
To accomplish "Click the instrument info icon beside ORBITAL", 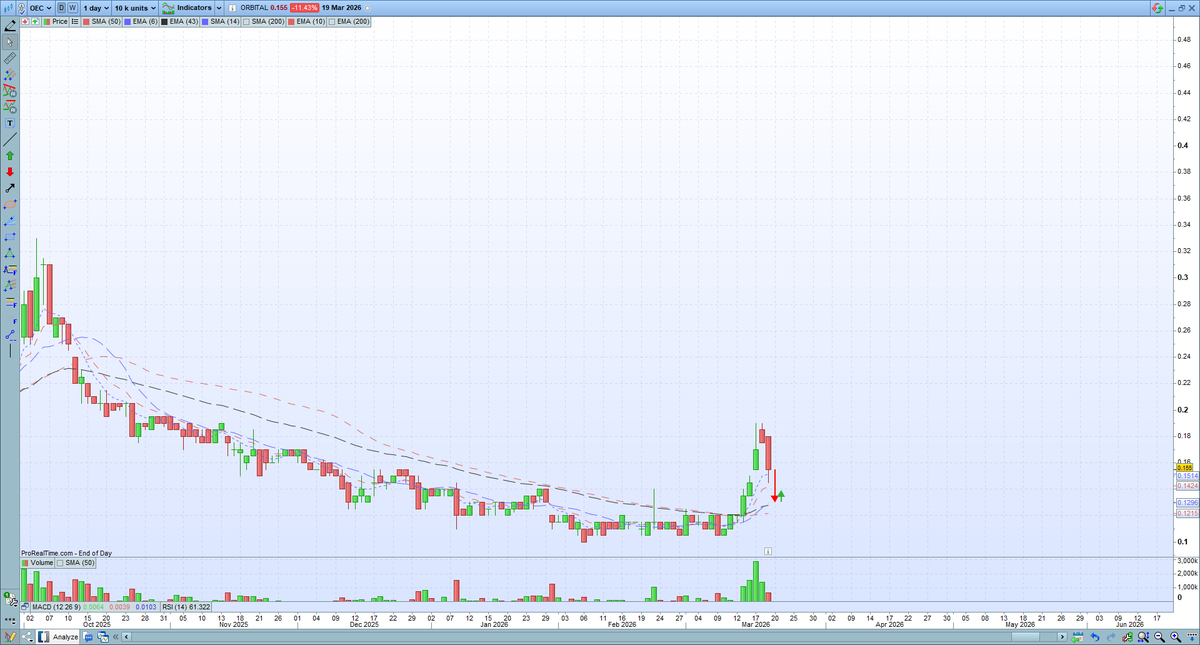I will point(232,8).
